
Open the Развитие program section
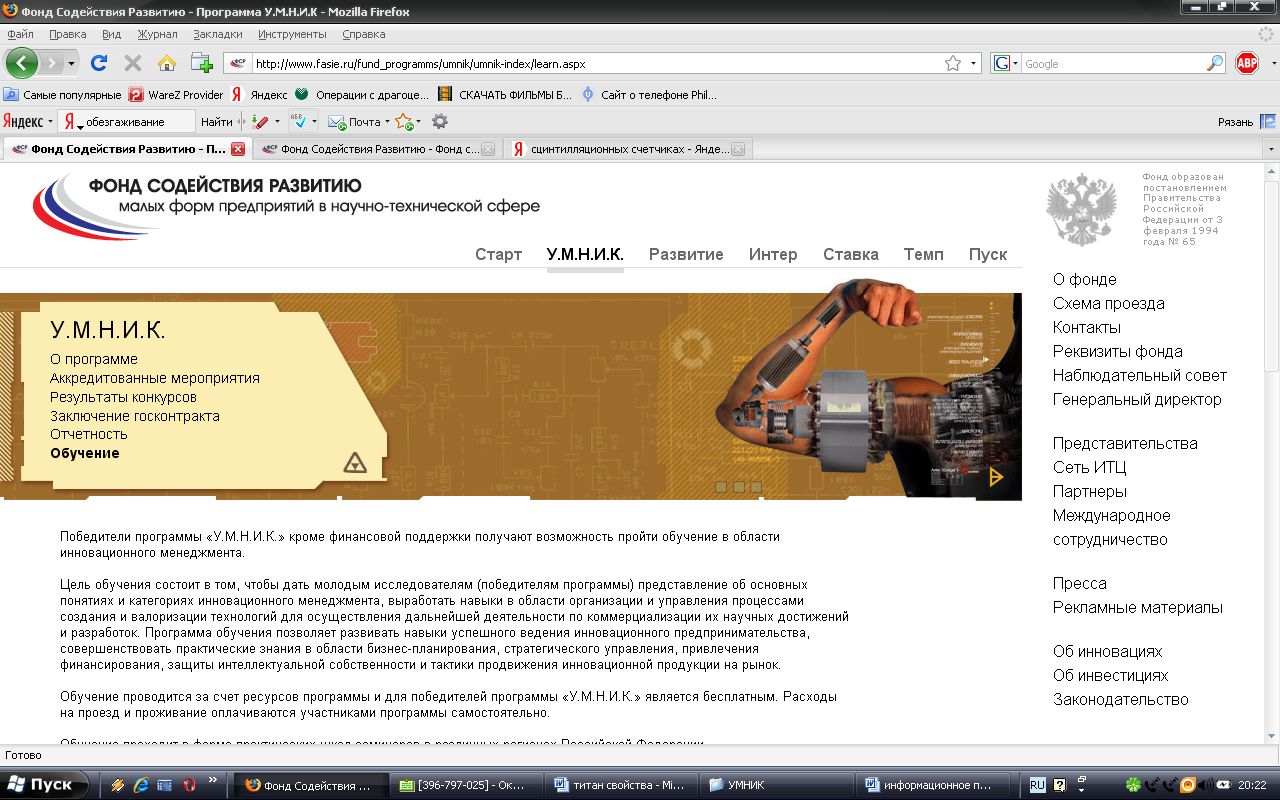[686, 254]
